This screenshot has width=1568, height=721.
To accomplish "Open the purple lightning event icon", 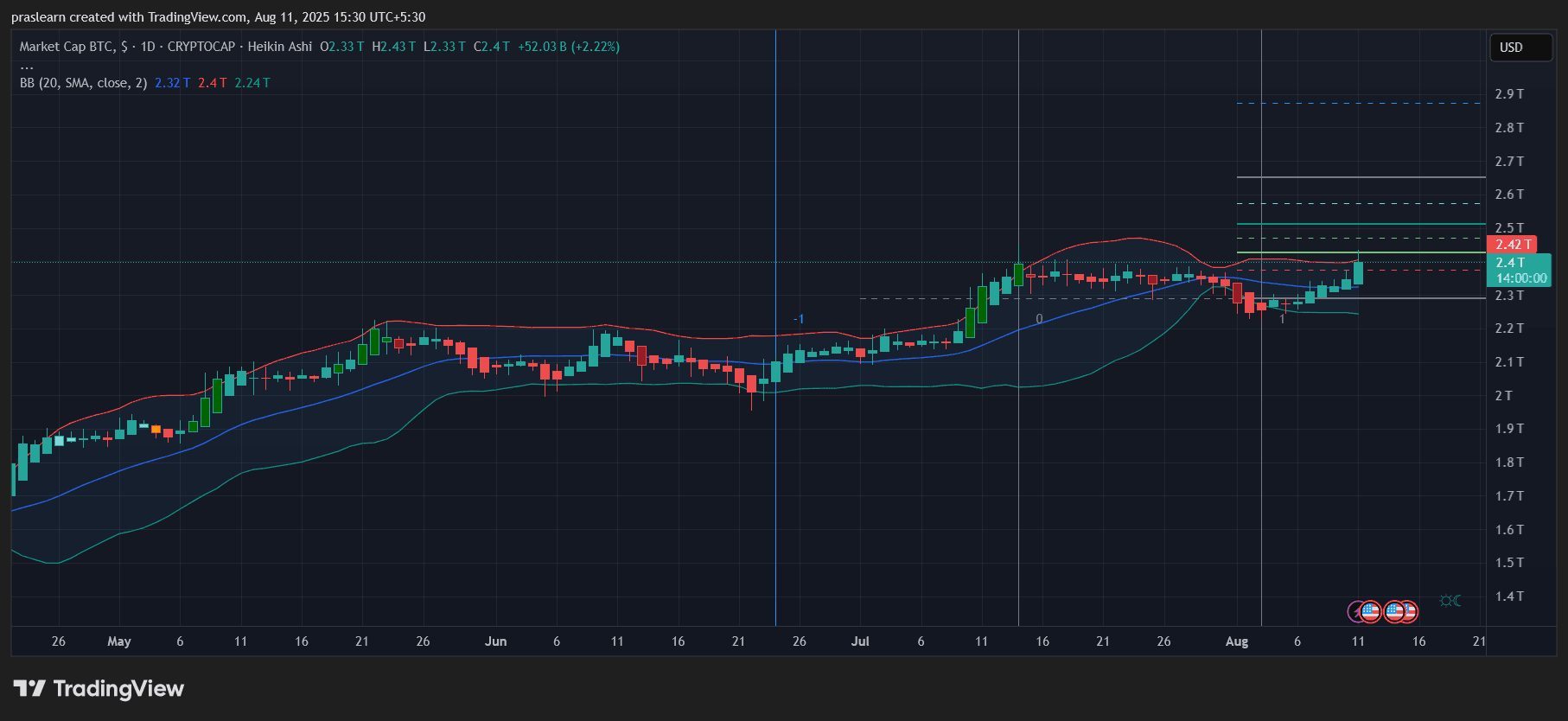I will click(1355, 612).
